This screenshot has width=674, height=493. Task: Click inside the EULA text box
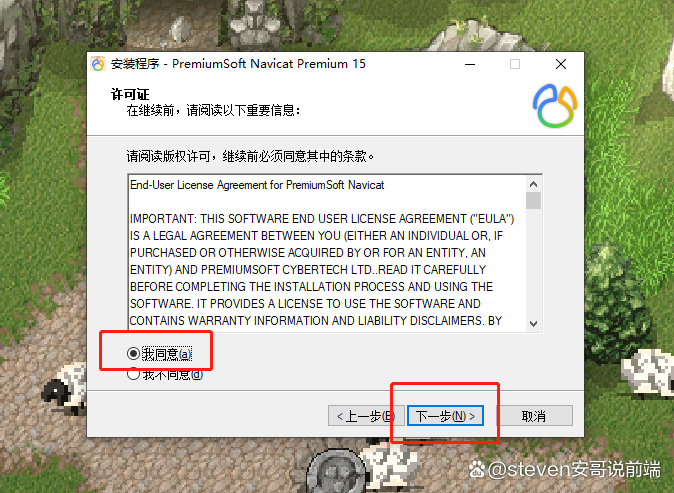click(328, 253)
